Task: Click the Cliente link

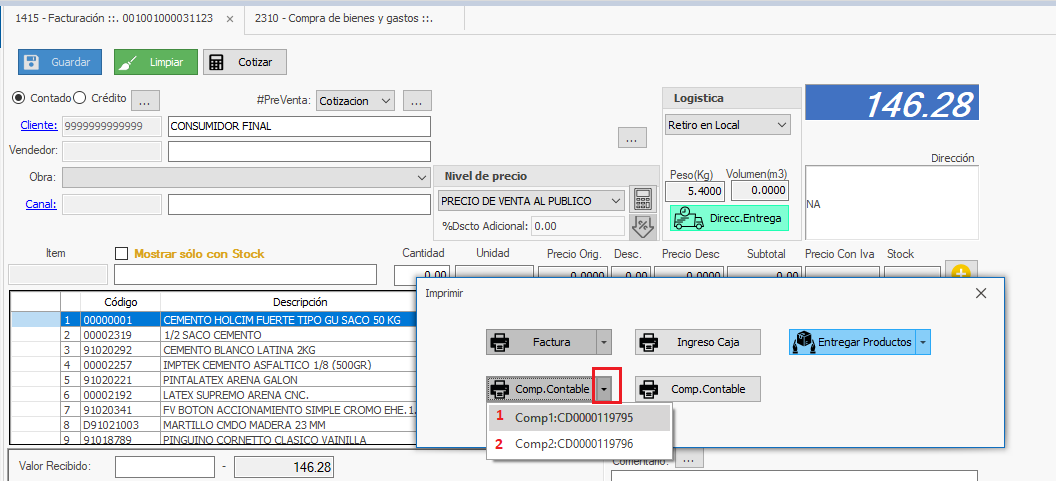Action: pyautogui.click(x=39, y=126)
